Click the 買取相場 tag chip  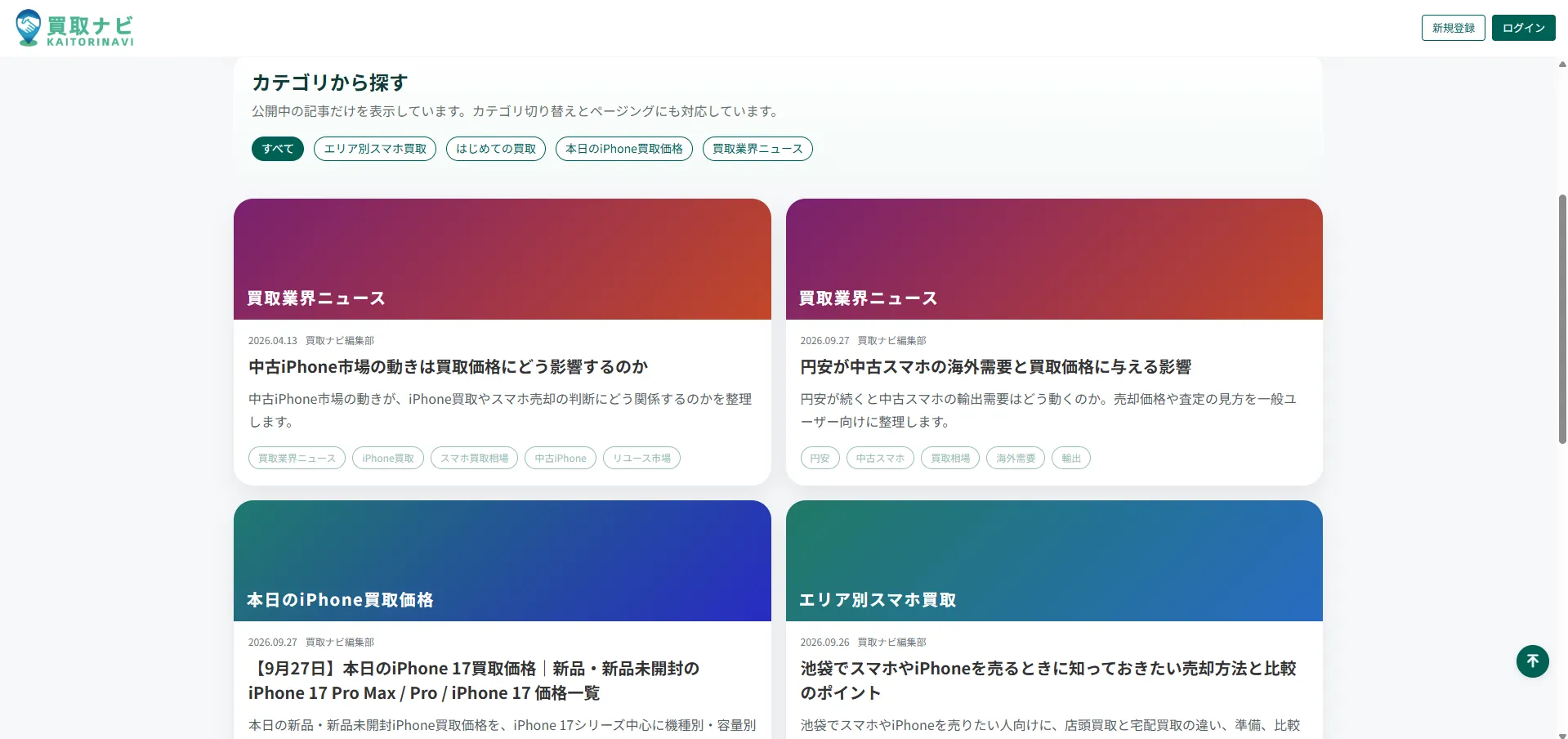tap(950, 458)
